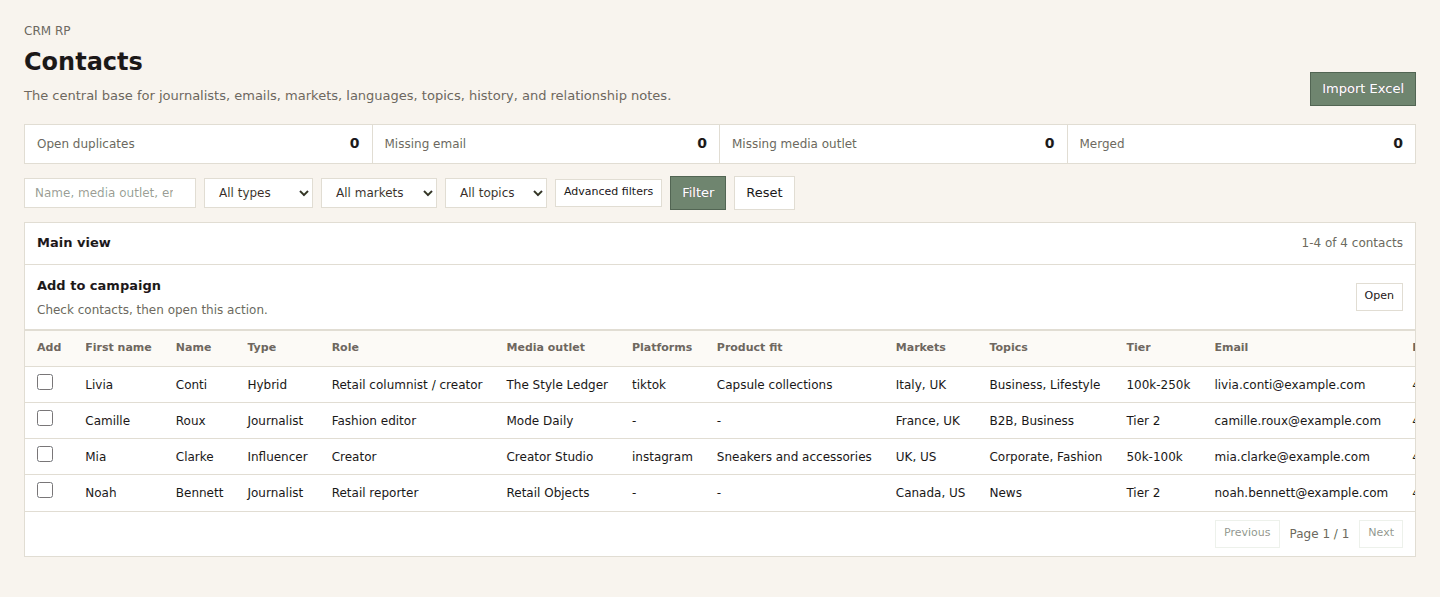Click first name Livia
Image resolution: width=1440 pixels, height=597 pixels.
pos(99,385)
